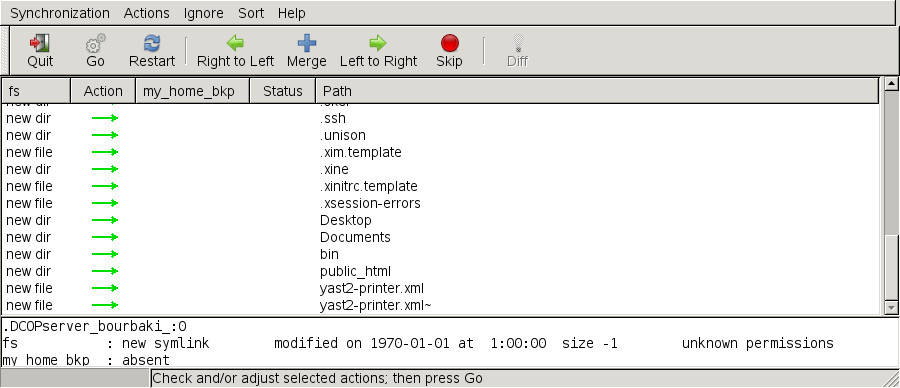Select the .xim.template file row

tap(440, 153)
